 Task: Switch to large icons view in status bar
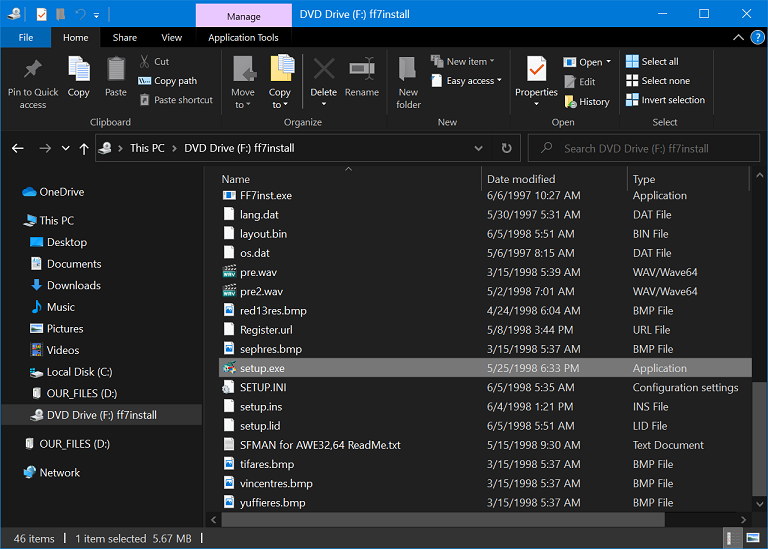(753, 538)
